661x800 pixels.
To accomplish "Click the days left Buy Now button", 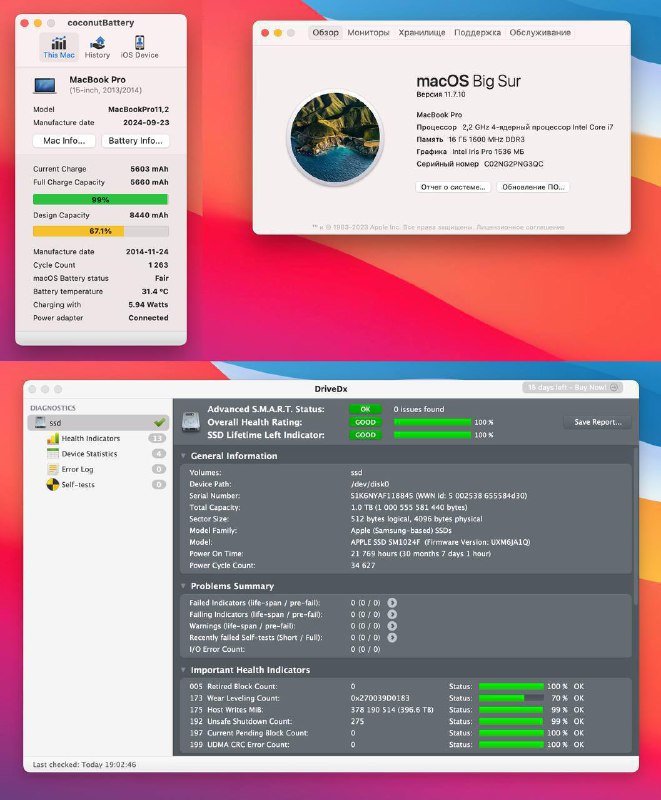I will pos(572,388).
